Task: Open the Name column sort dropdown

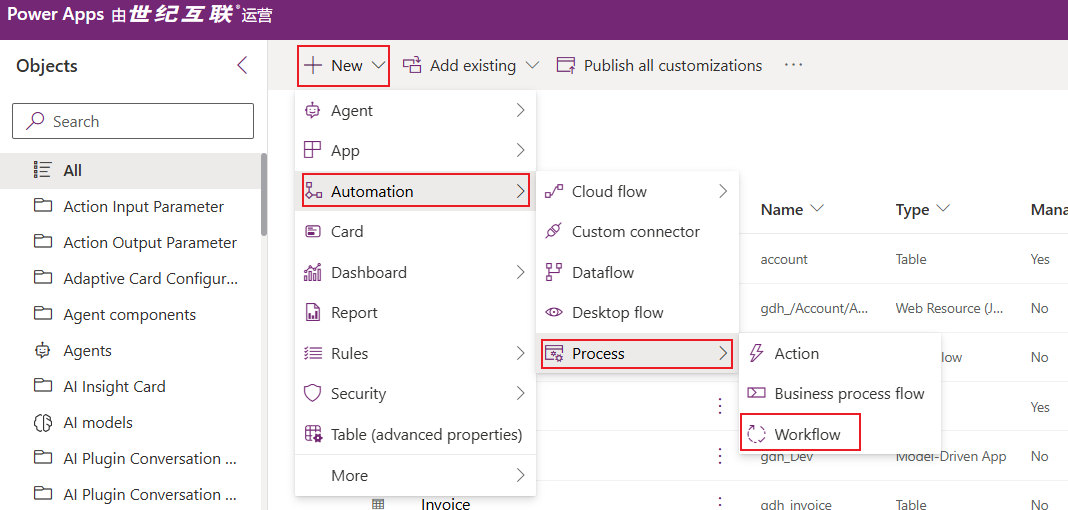Action: [x=817, y=208]
